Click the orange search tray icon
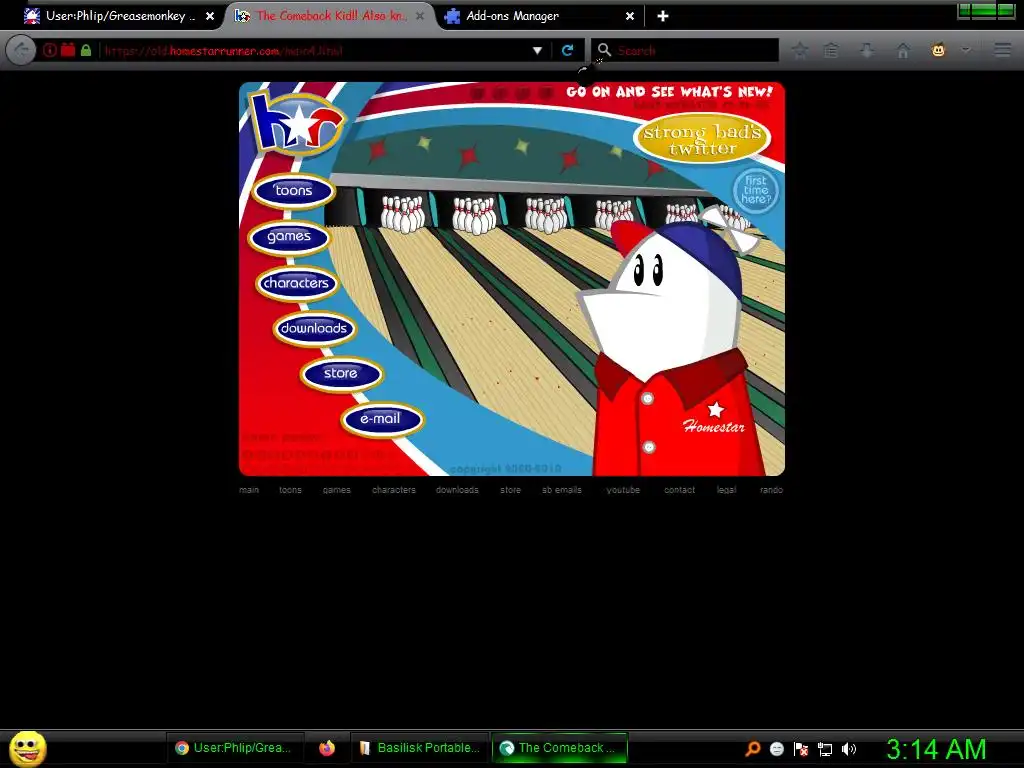1024x768 pixels. tap(753, 749)
